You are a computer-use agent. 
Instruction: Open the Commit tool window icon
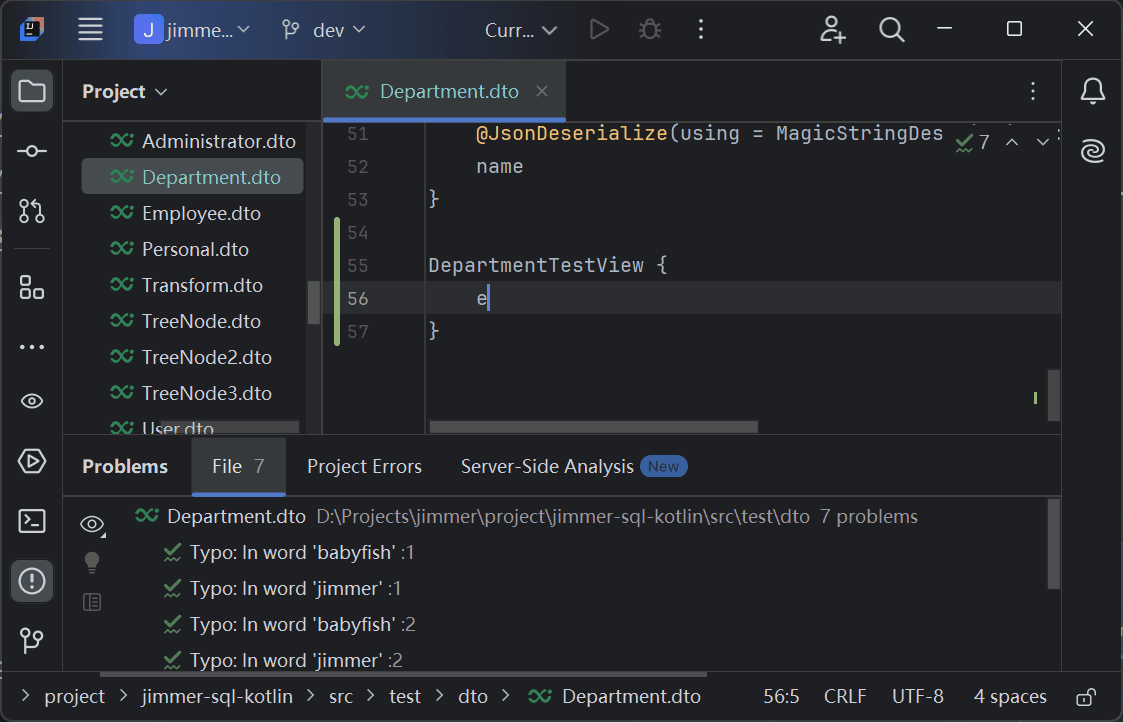tap(32, 151)
